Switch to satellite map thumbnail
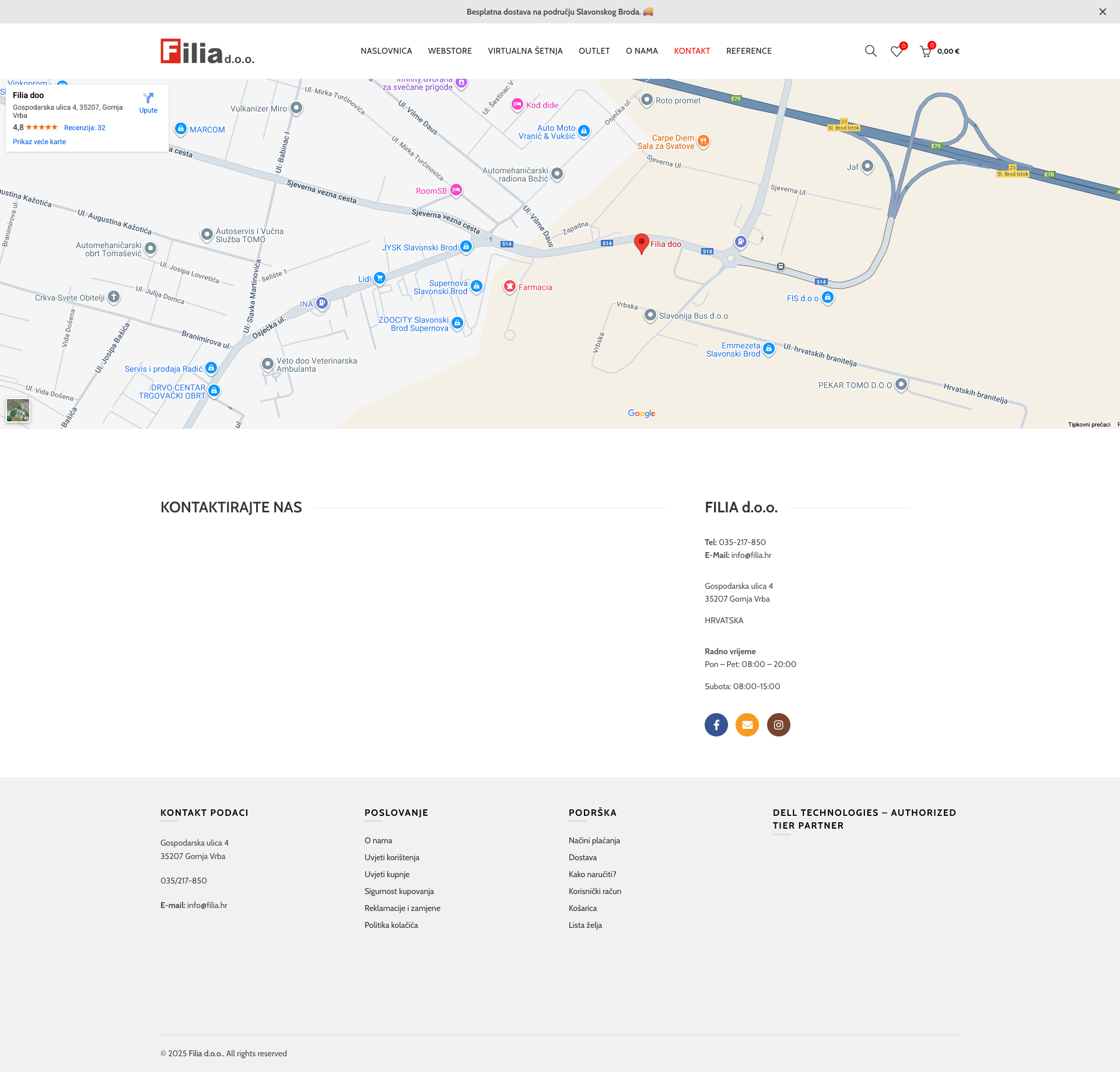 18,410
